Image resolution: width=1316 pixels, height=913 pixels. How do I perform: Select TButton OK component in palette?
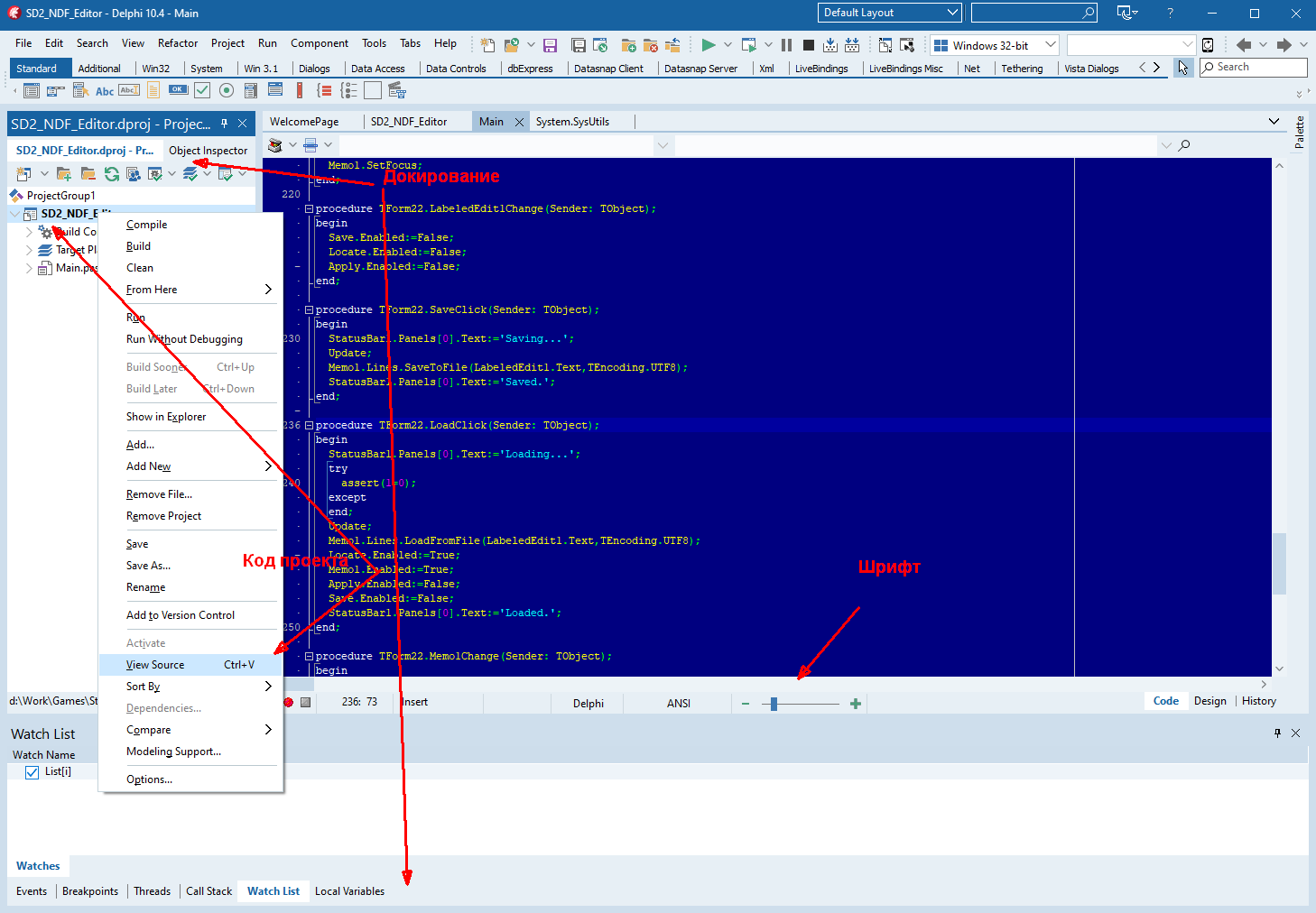pyautogui.click(x=178, y=90)
